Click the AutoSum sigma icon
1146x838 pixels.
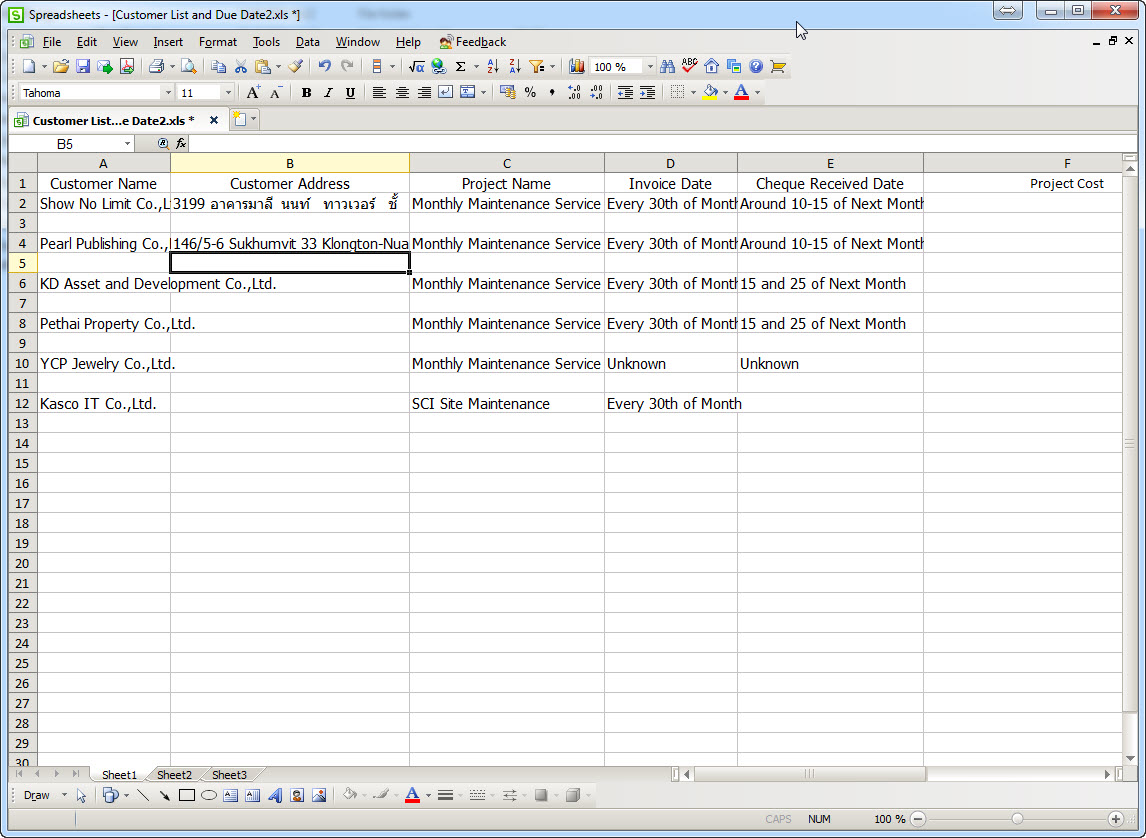point(460,66)
